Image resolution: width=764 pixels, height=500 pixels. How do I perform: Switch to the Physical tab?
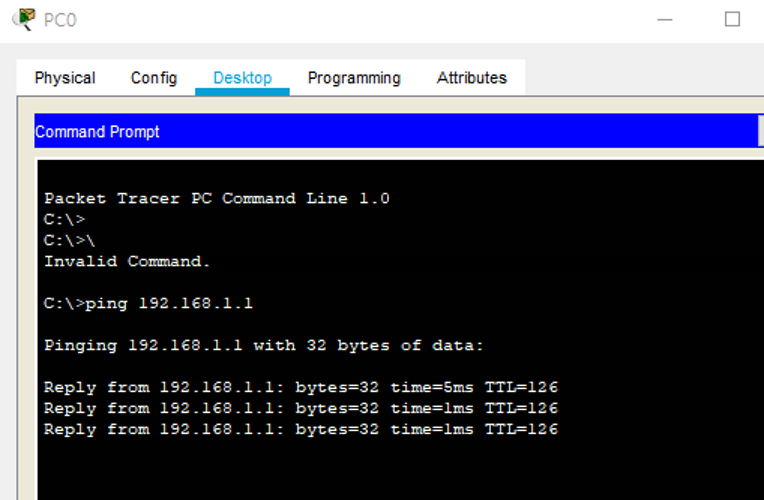coord(65,78)
